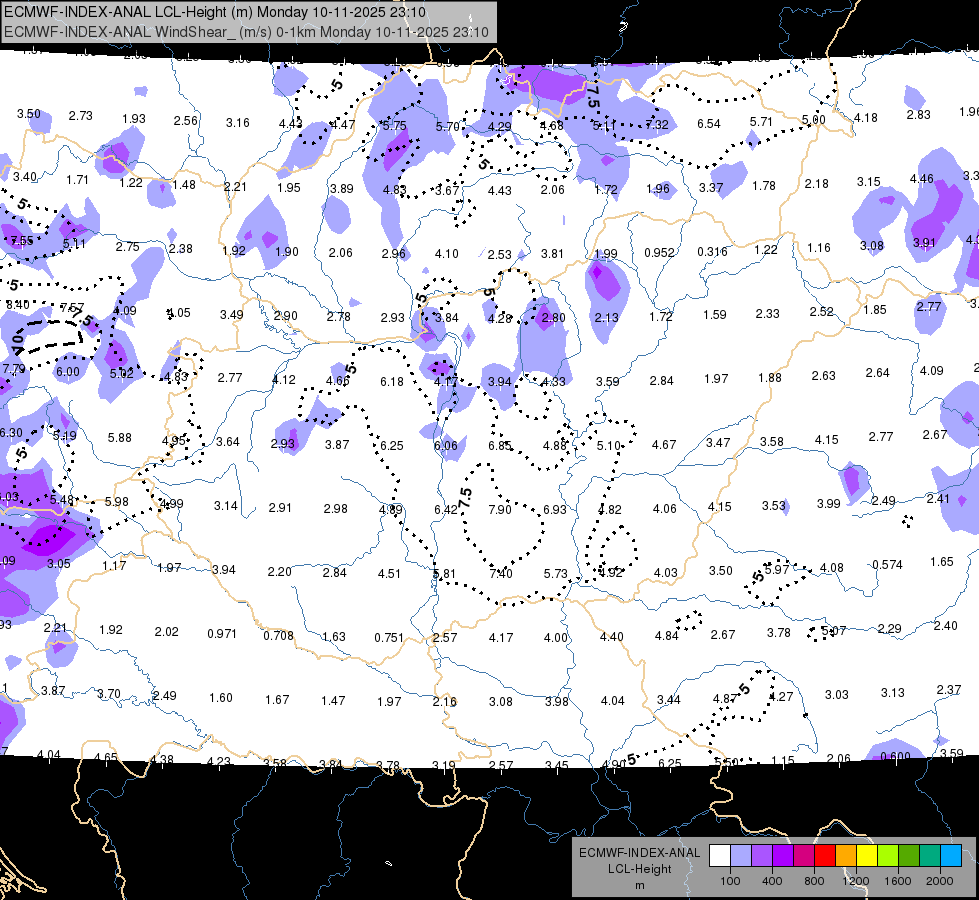
Task: Click the sky blue legend swatch
Action: [x=951, y=856]
